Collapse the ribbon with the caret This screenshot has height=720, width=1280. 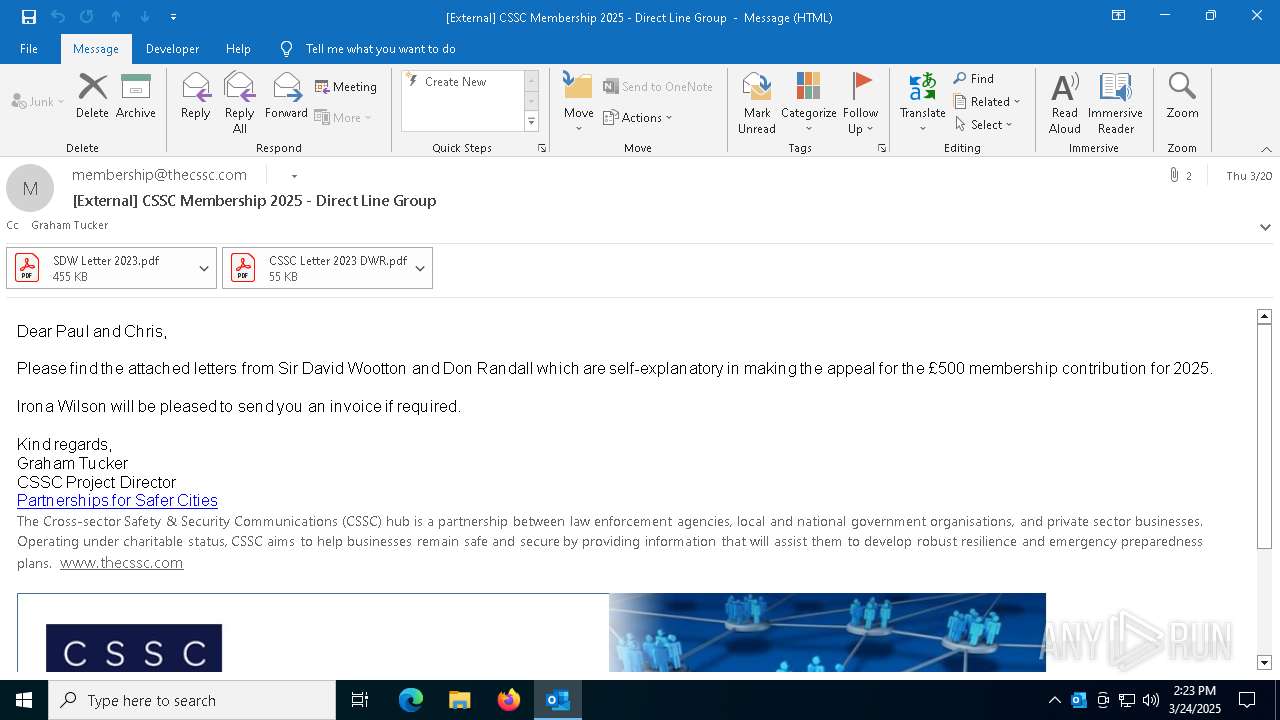(x=1266, y=149)
